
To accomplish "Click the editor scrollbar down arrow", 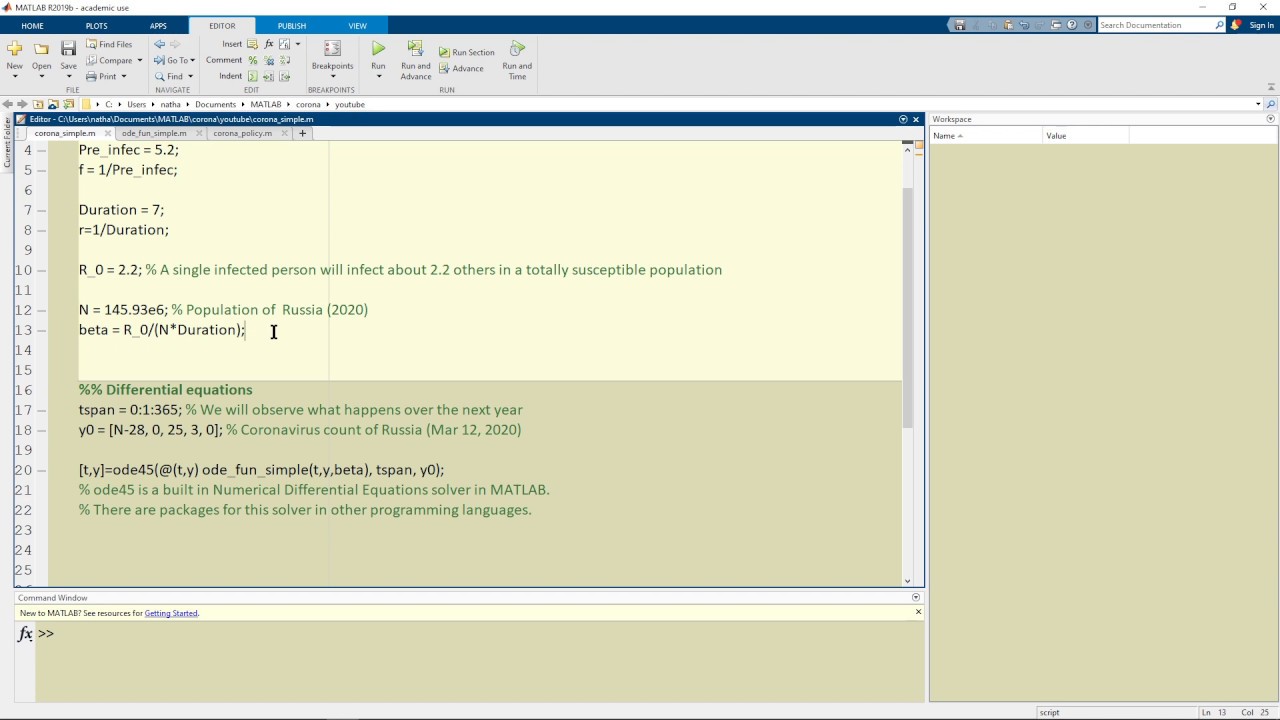I will click(x=907, y=581).
